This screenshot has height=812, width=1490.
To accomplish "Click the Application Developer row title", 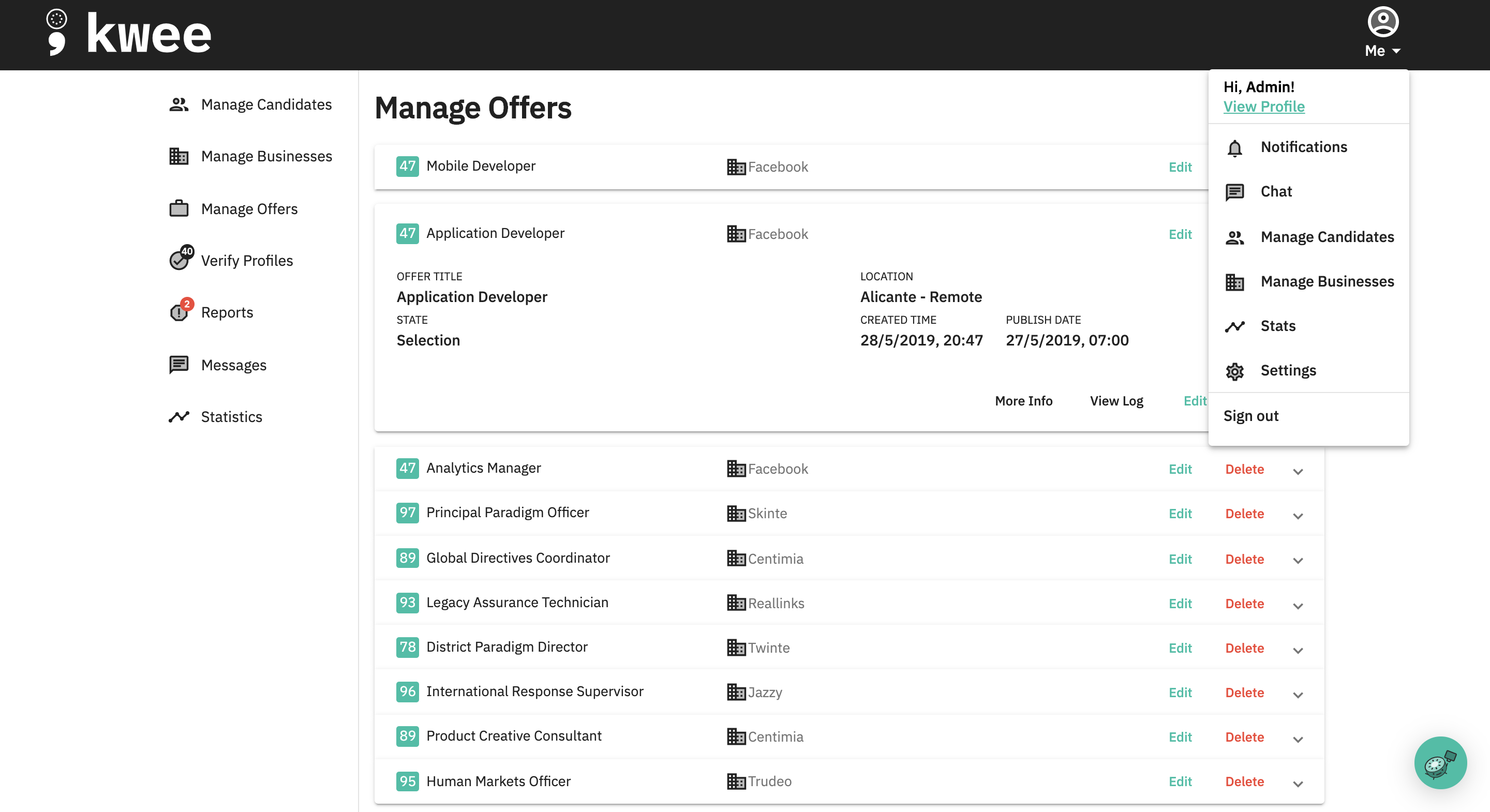I will (495, 233).
